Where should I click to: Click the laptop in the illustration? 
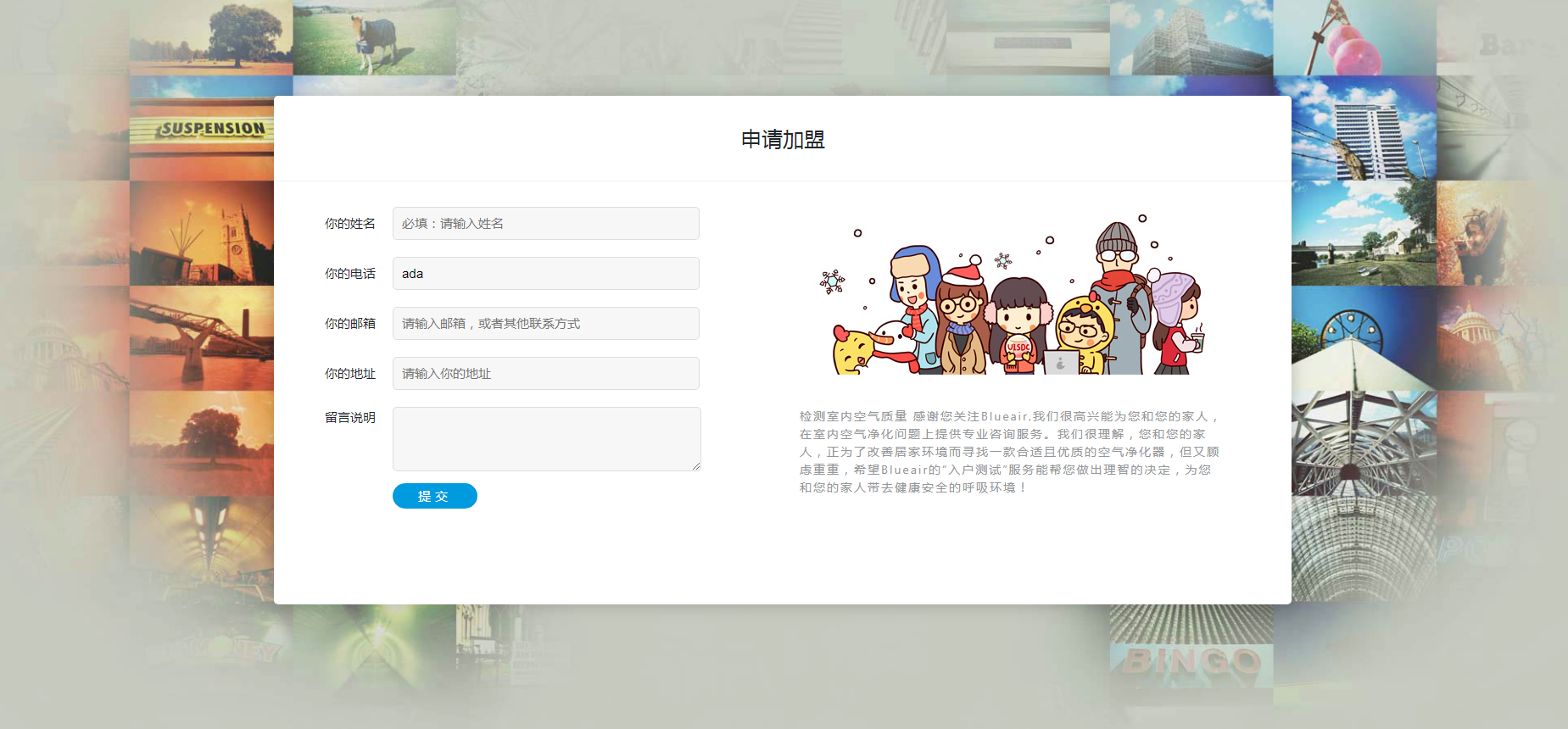(x=1060, y=363)
